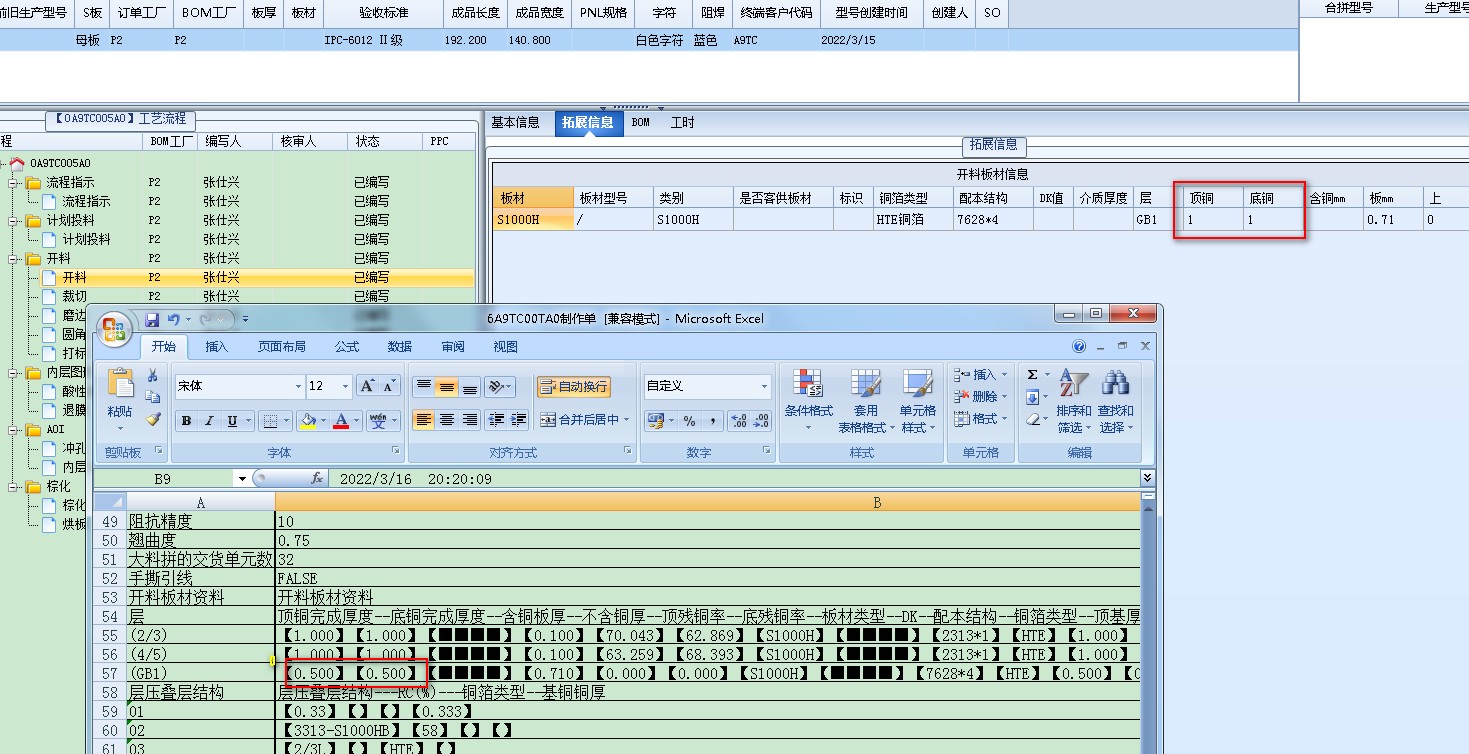The width and height of the screenshot is (1469, 754).
Task: Open the 基本信息 tab in main window
Action: tap(516, 122)
